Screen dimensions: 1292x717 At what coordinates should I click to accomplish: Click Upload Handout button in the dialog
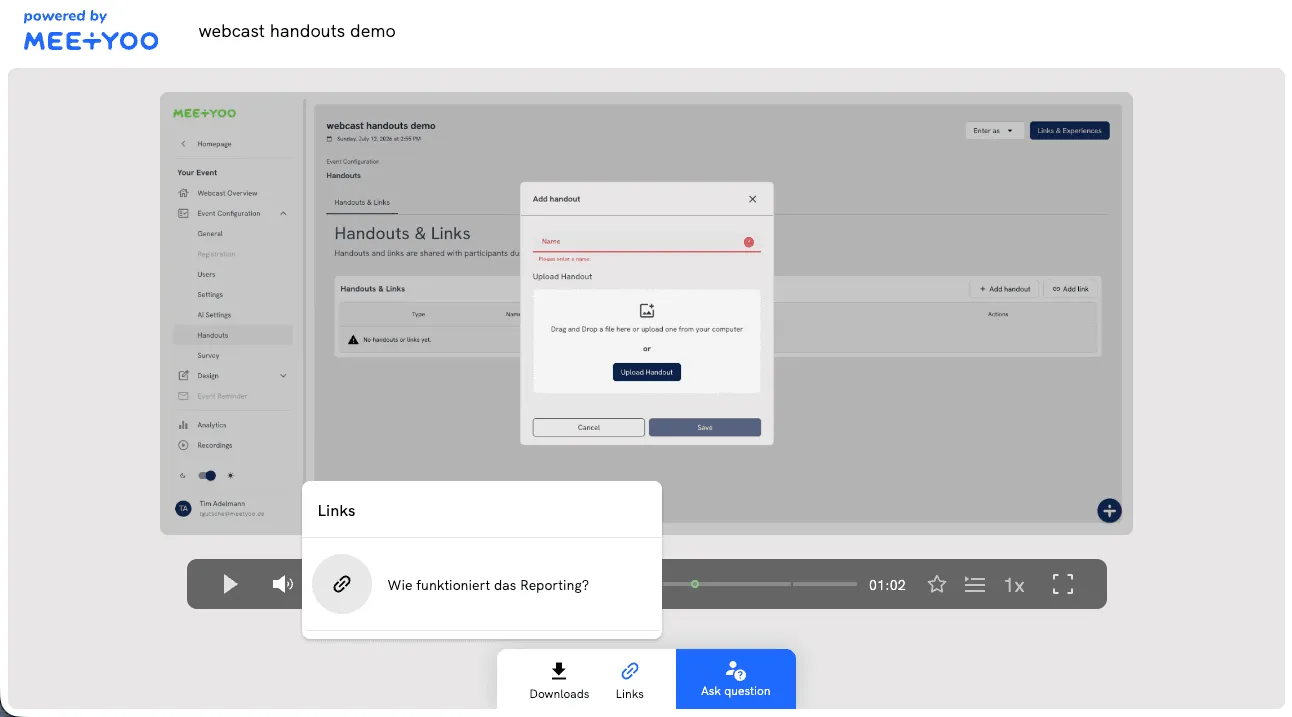tap(647, 372)
